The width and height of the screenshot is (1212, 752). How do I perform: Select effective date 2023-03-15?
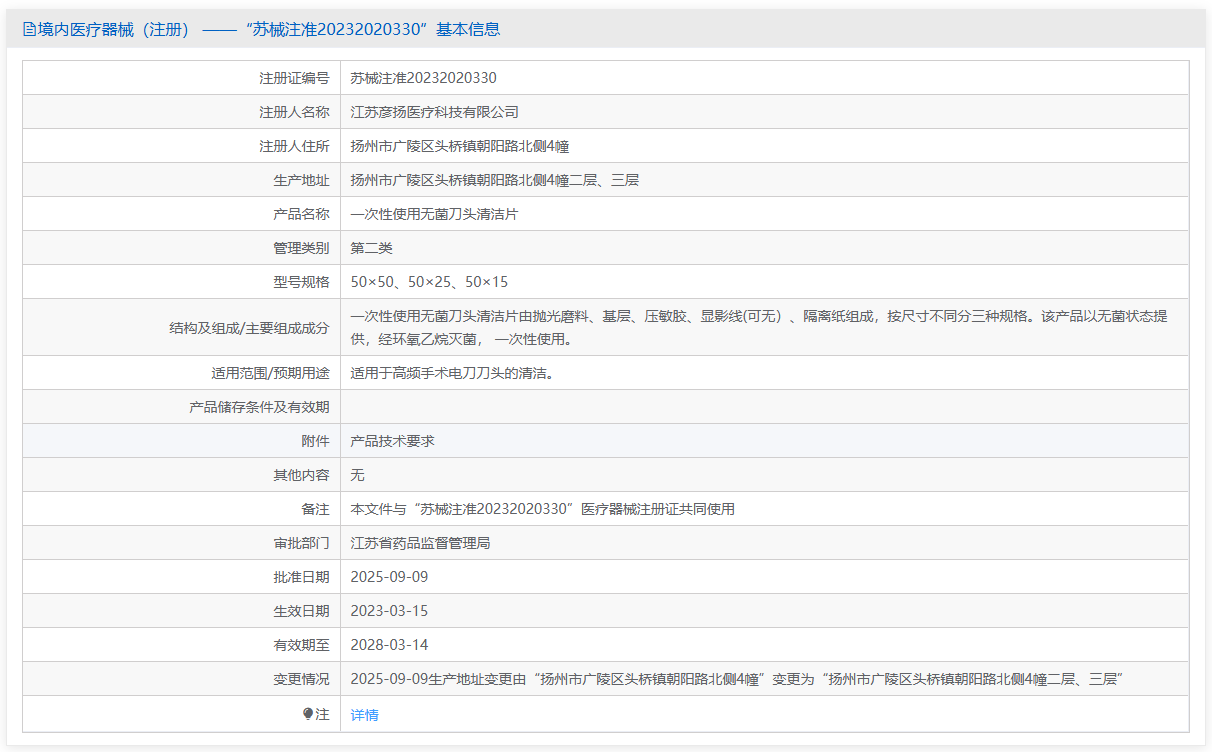(x=389, y=611)
